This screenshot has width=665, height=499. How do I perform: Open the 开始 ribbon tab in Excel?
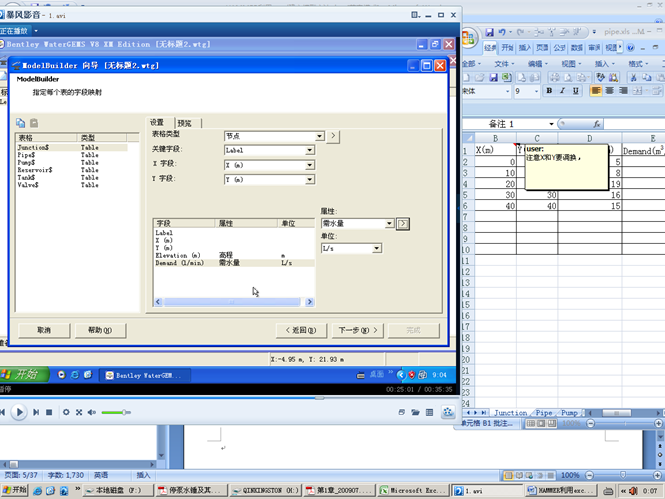(507, 47)
